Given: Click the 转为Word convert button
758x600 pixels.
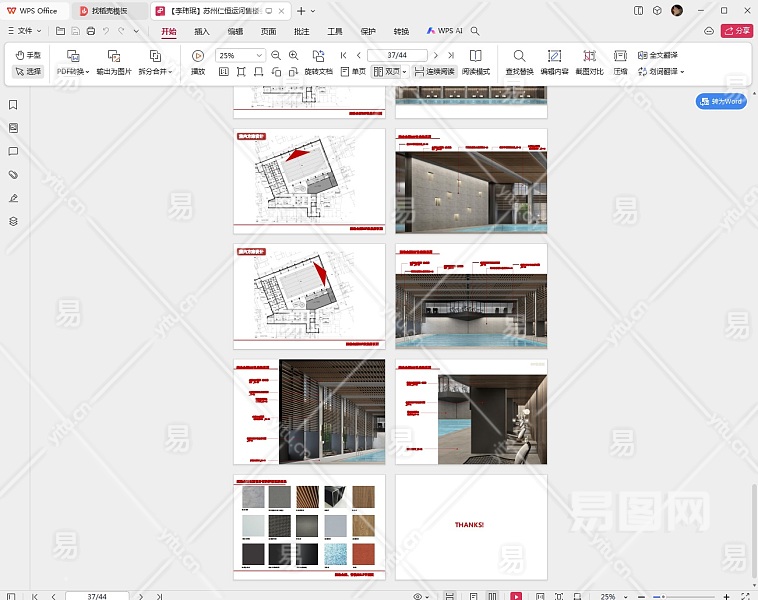Looking at the screenshot, I should click(721, 101).
